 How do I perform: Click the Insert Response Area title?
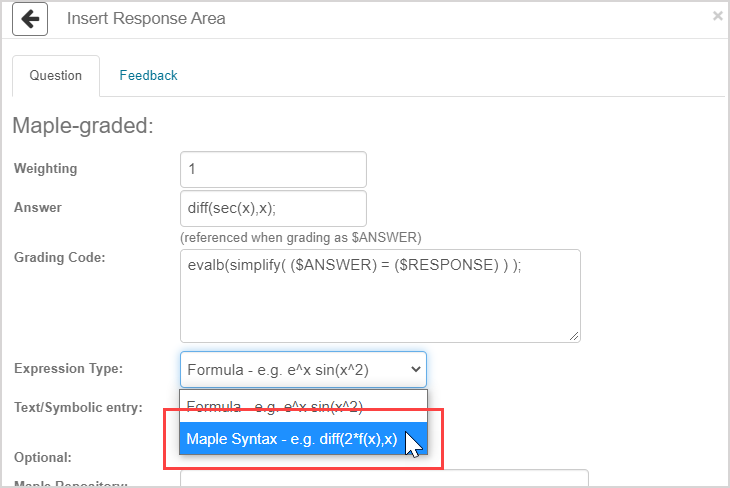click(146, 19)
